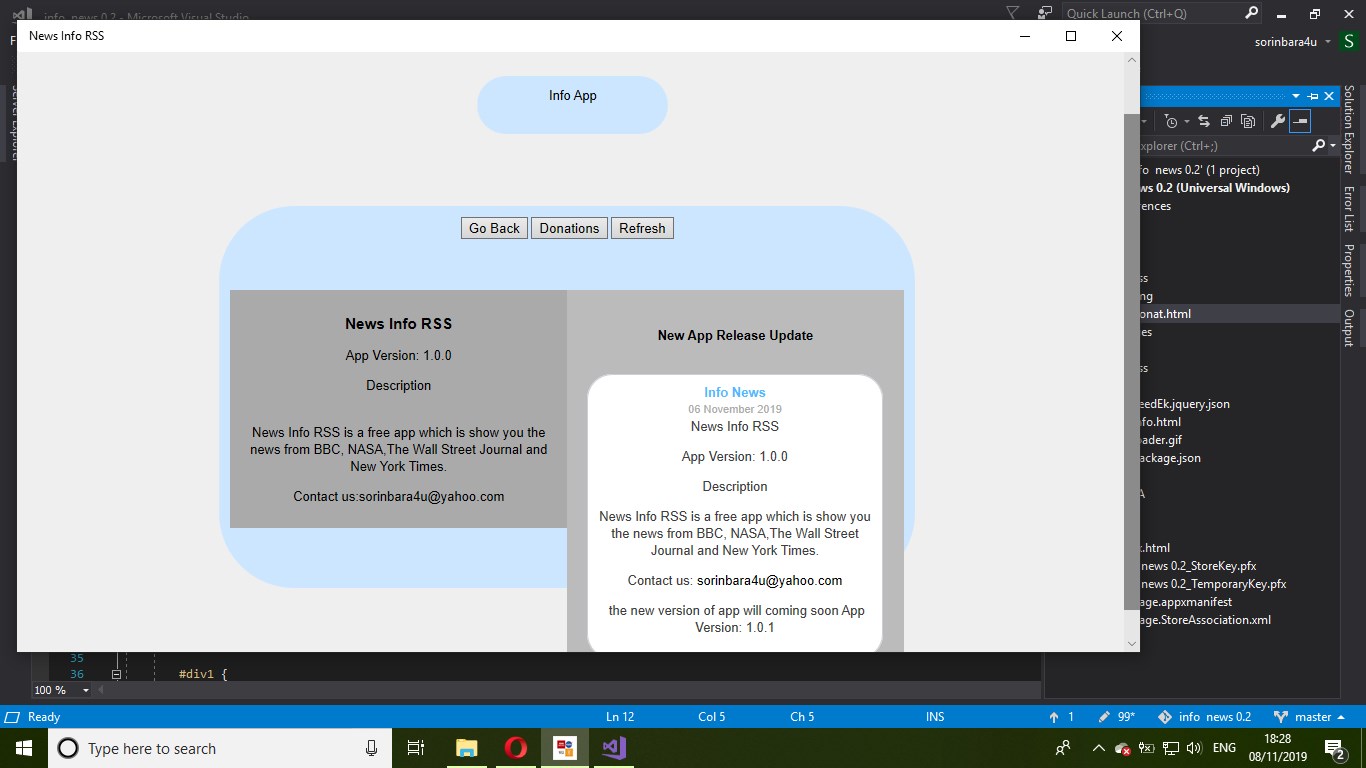Open the Windows Start menu

[24, 748]
